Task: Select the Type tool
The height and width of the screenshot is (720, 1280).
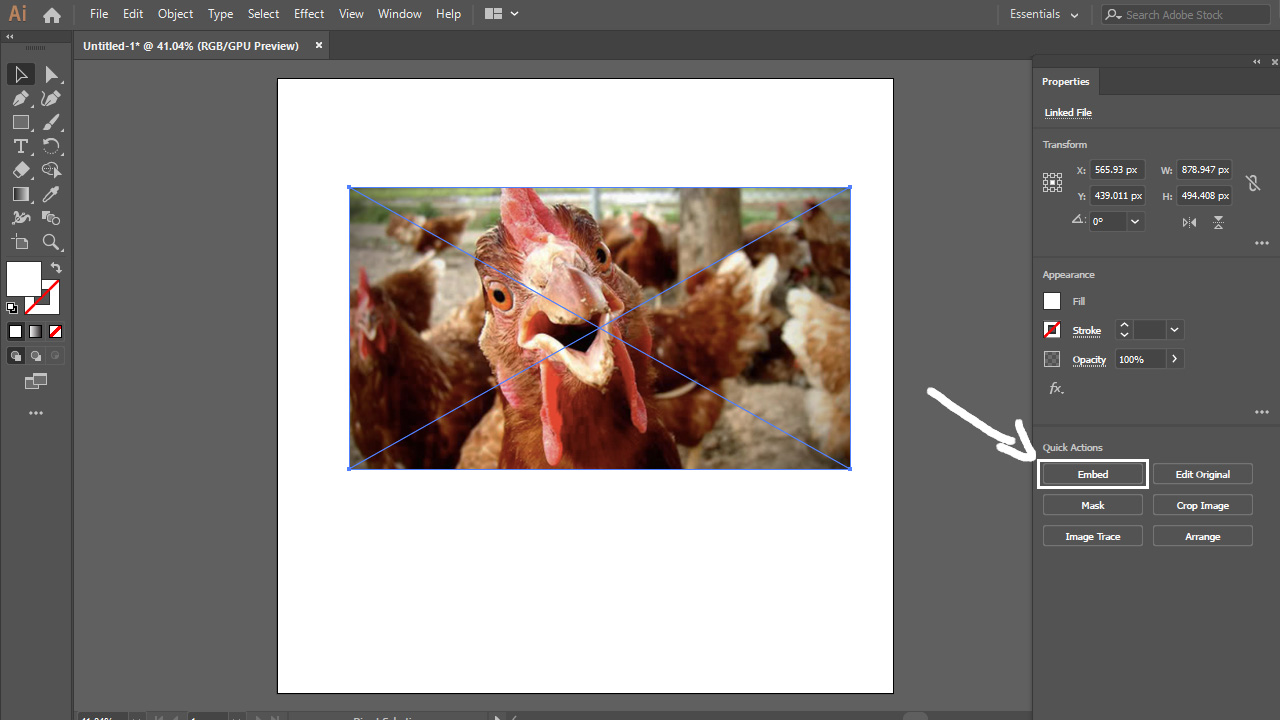Action: (x=20, y=147)
